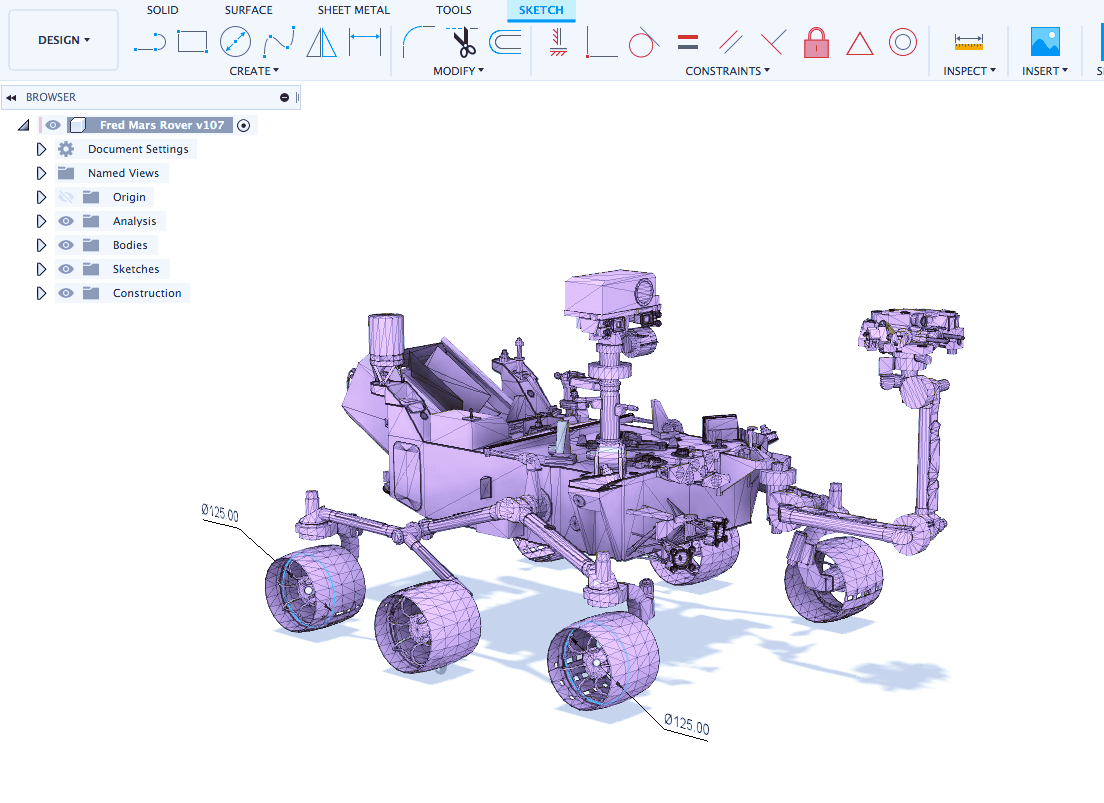Select the Trim scissors tool

click(463, 42)
